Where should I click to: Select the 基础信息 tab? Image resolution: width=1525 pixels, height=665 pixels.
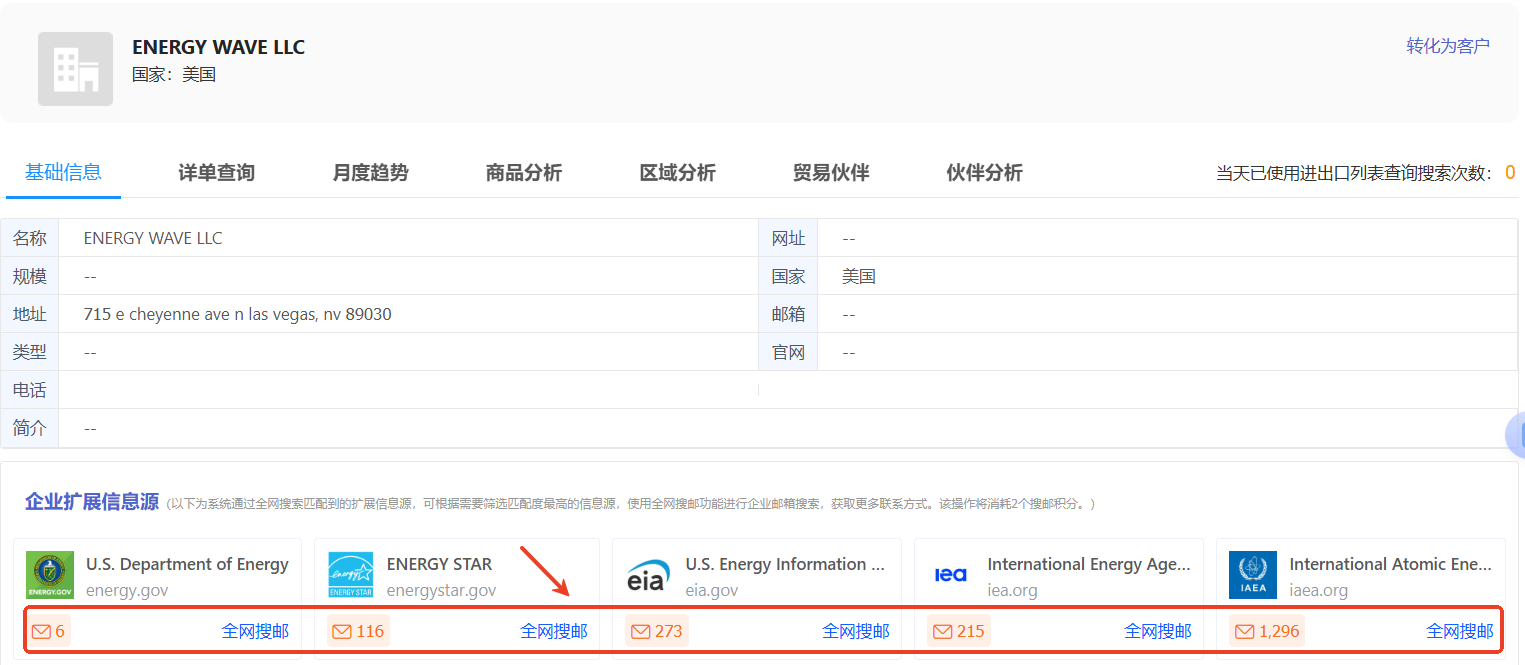[x=63, y=172]
